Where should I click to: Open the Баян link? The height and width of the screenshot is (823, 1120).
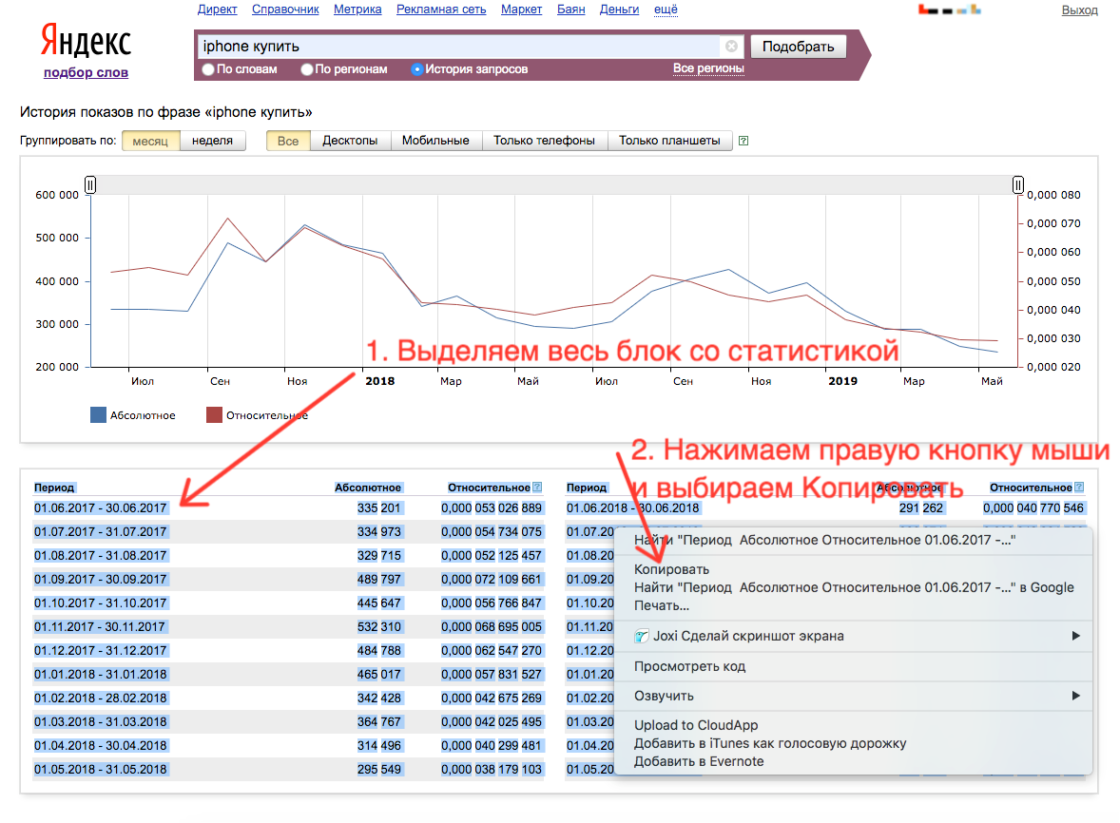[571, 9]
